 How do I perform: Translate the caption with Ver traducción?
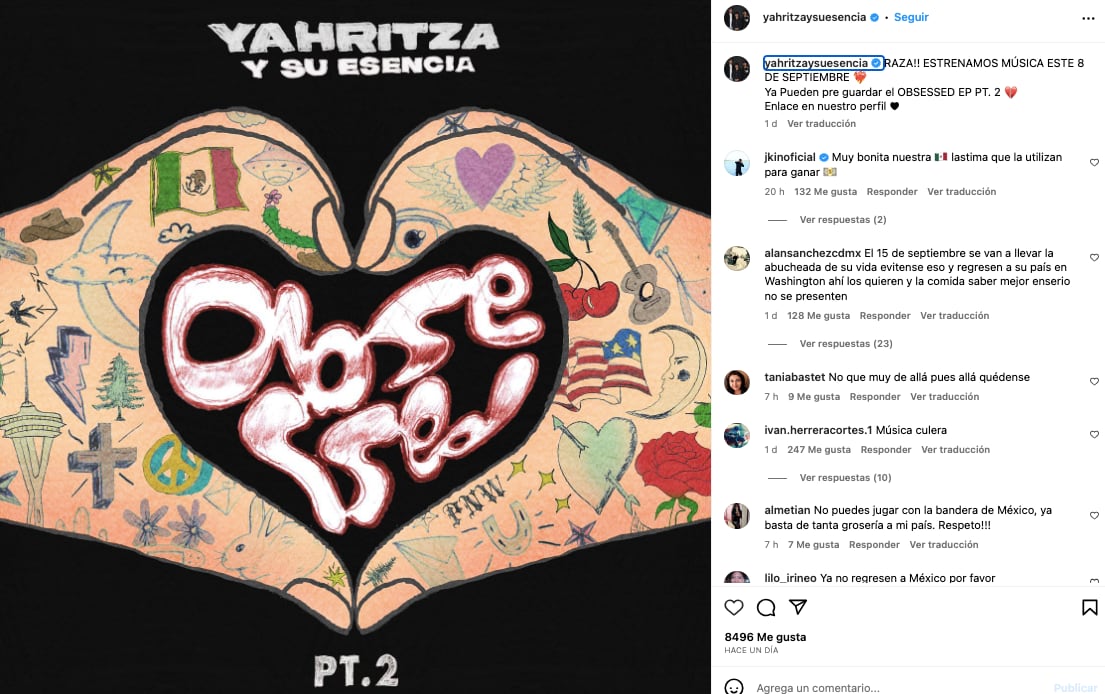[821, 124]
